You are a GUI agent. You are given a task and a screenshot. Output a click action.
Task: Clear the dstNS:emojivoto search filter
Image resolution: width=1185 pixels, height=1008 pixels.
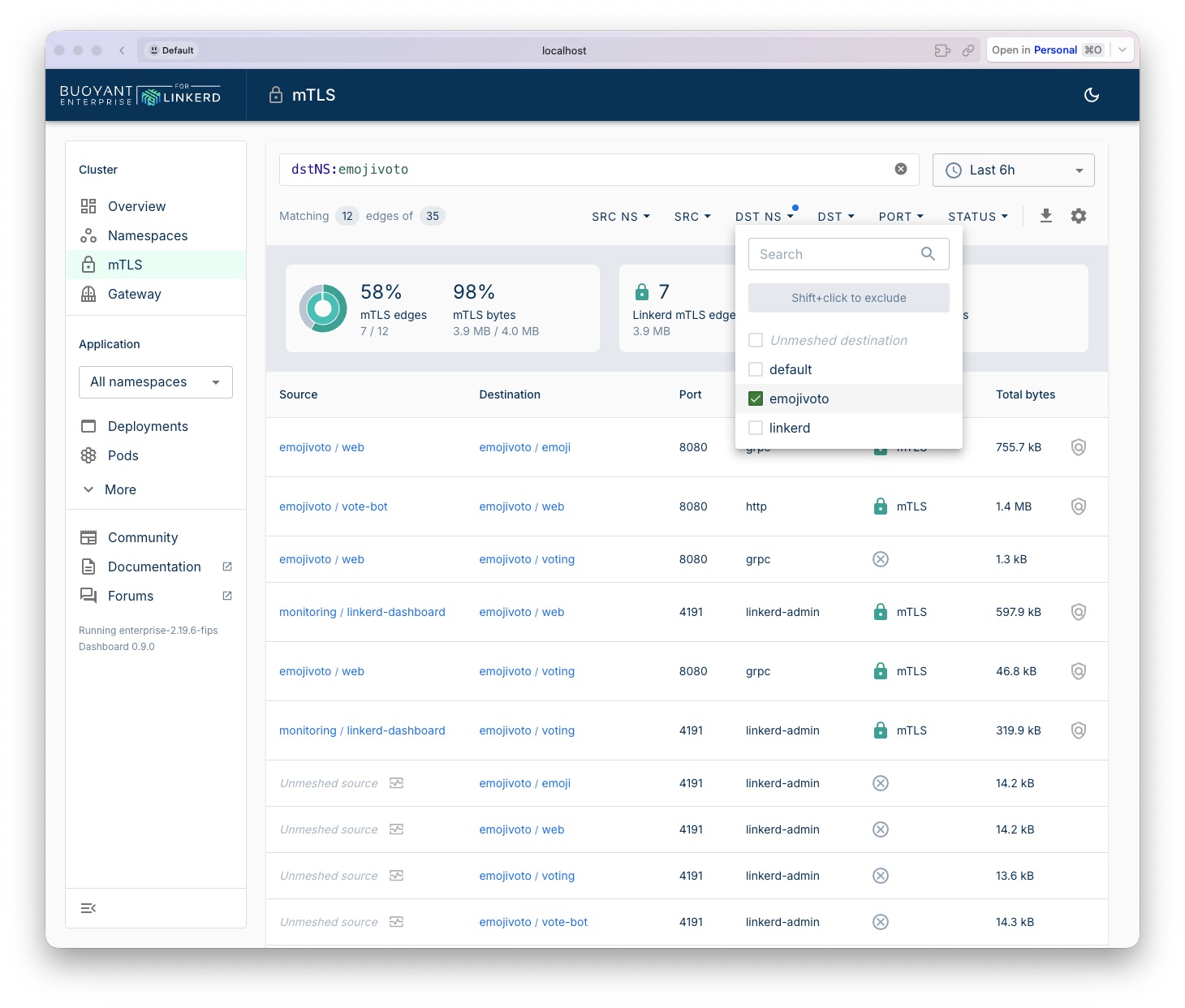coord(900,169)
